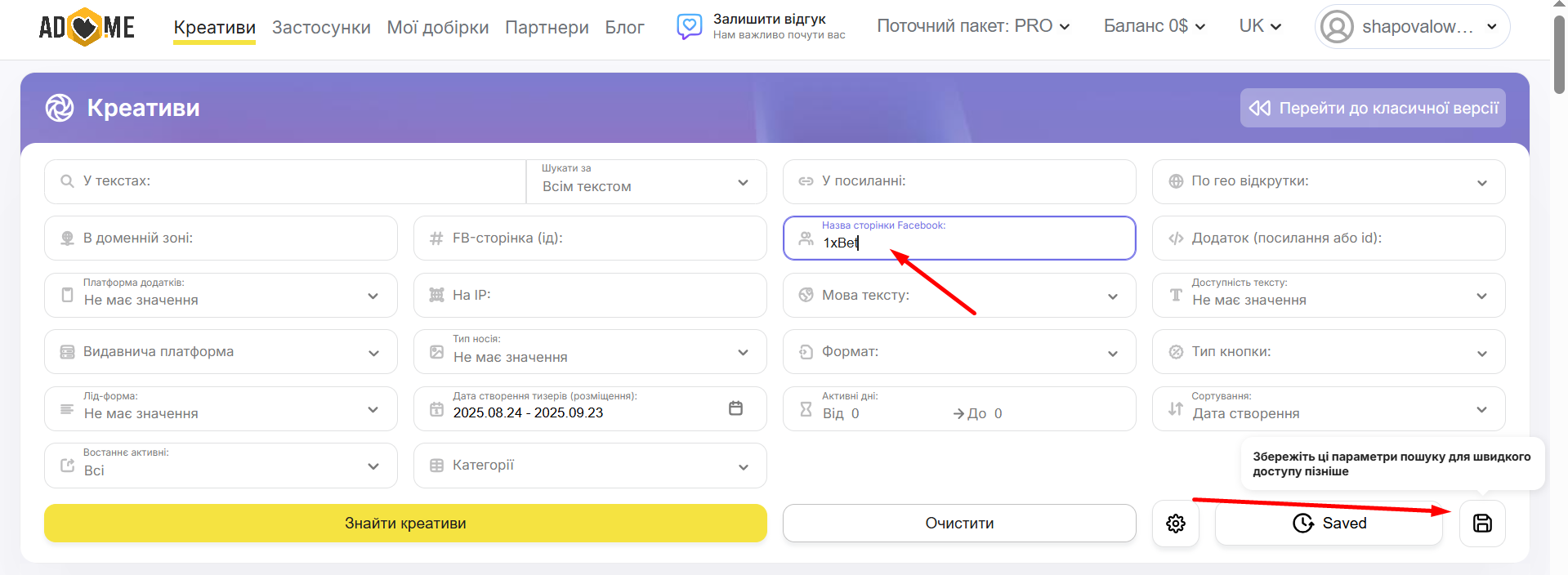The image size is (1568, 575).
Task: Open calendar icon in creation date field
Action: (x=735, y=408)
